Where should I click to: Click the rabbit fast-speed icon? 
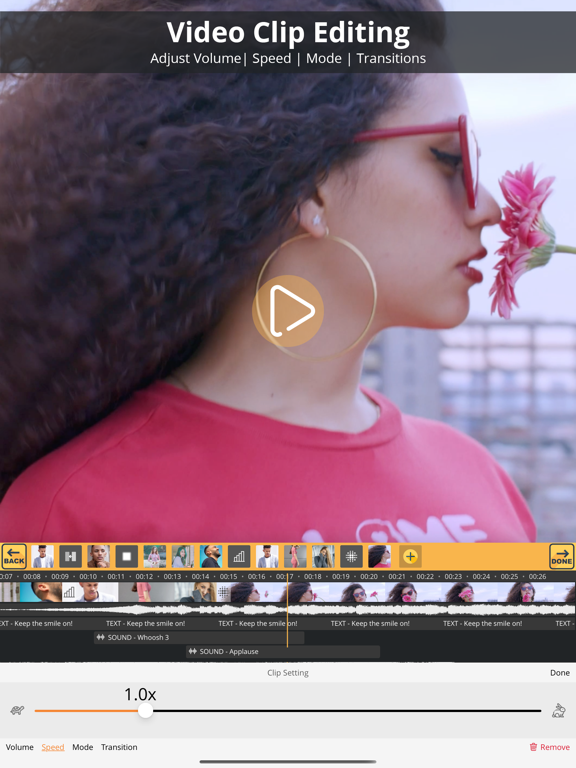558,710
